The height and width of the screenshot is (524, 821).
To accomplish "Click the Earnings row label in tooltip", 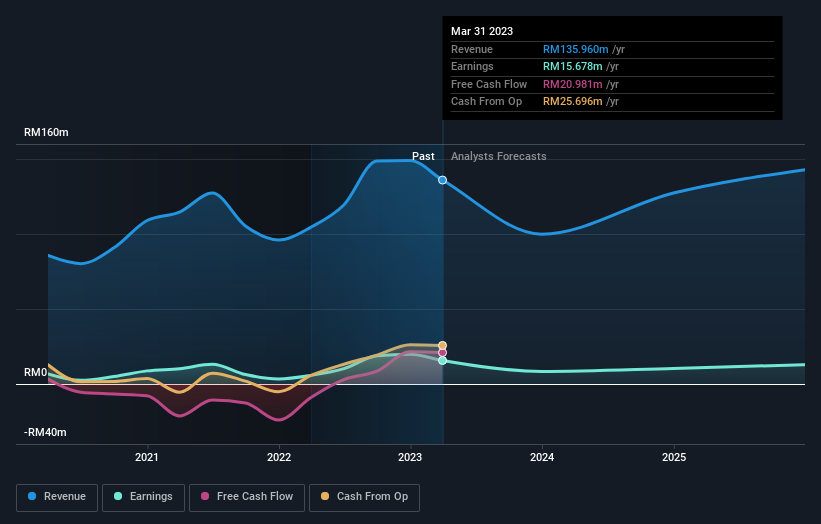I will pyautogui.click(x=472, y=66).
